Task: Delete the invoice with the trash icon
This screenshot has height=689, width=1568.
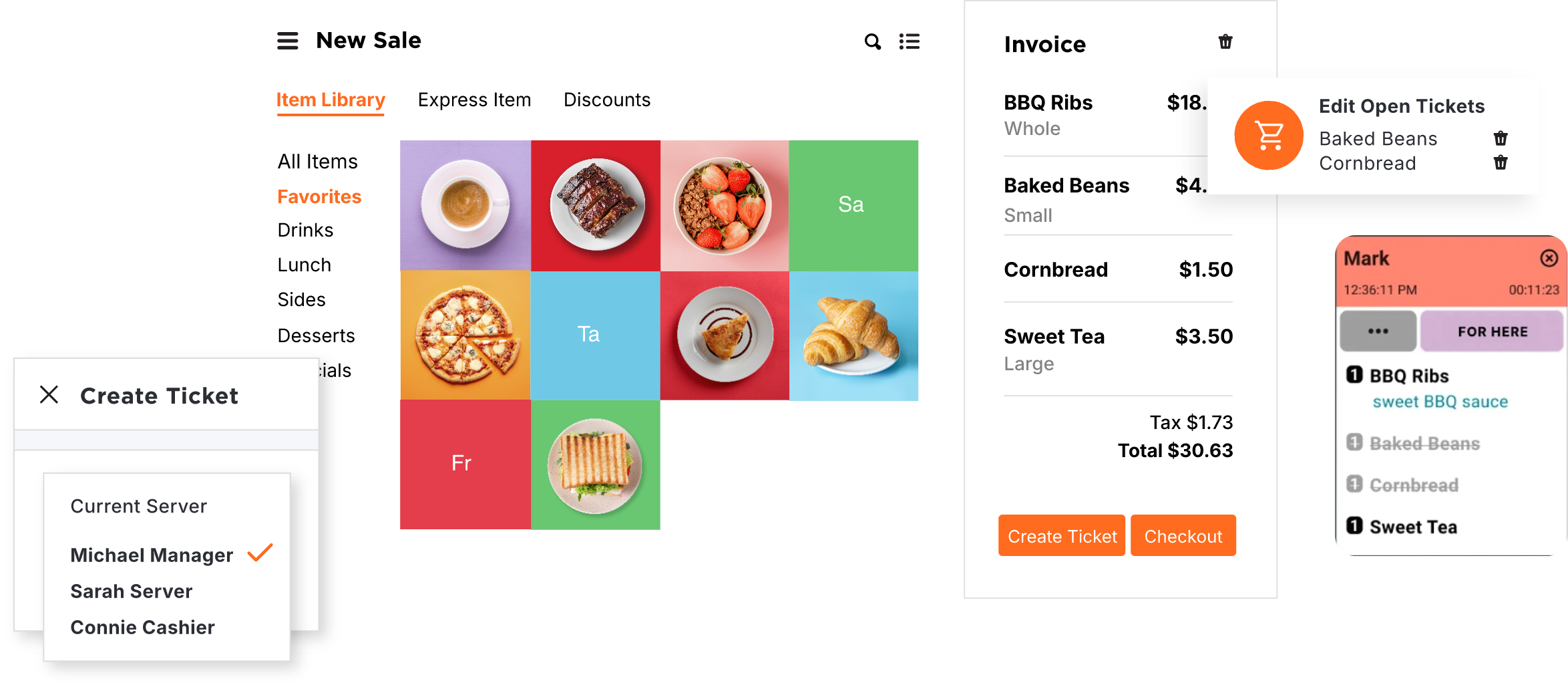Action: coord(1225,42)
